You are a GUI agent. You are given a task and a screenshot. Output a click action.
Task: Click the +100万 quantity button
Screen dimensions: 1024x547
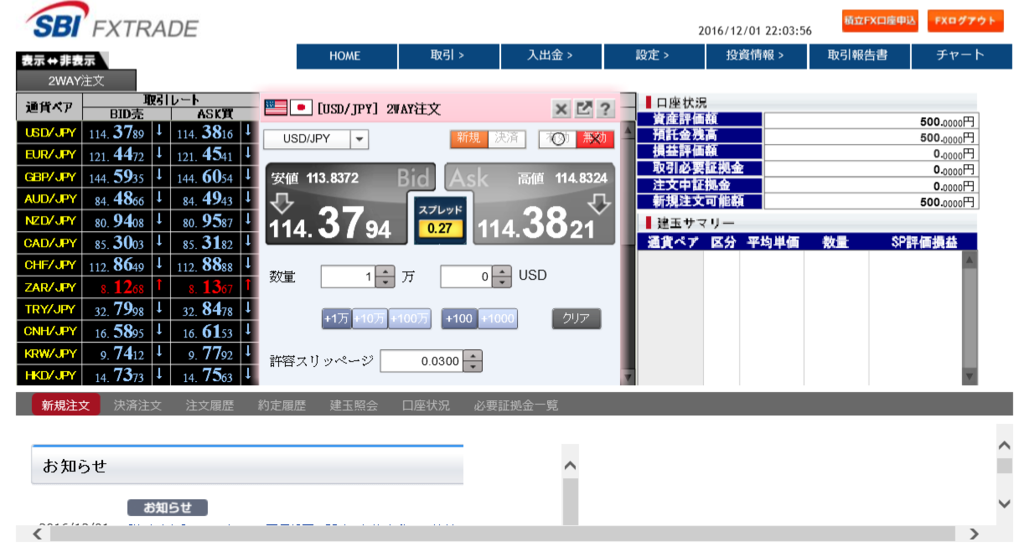[410, 319]
